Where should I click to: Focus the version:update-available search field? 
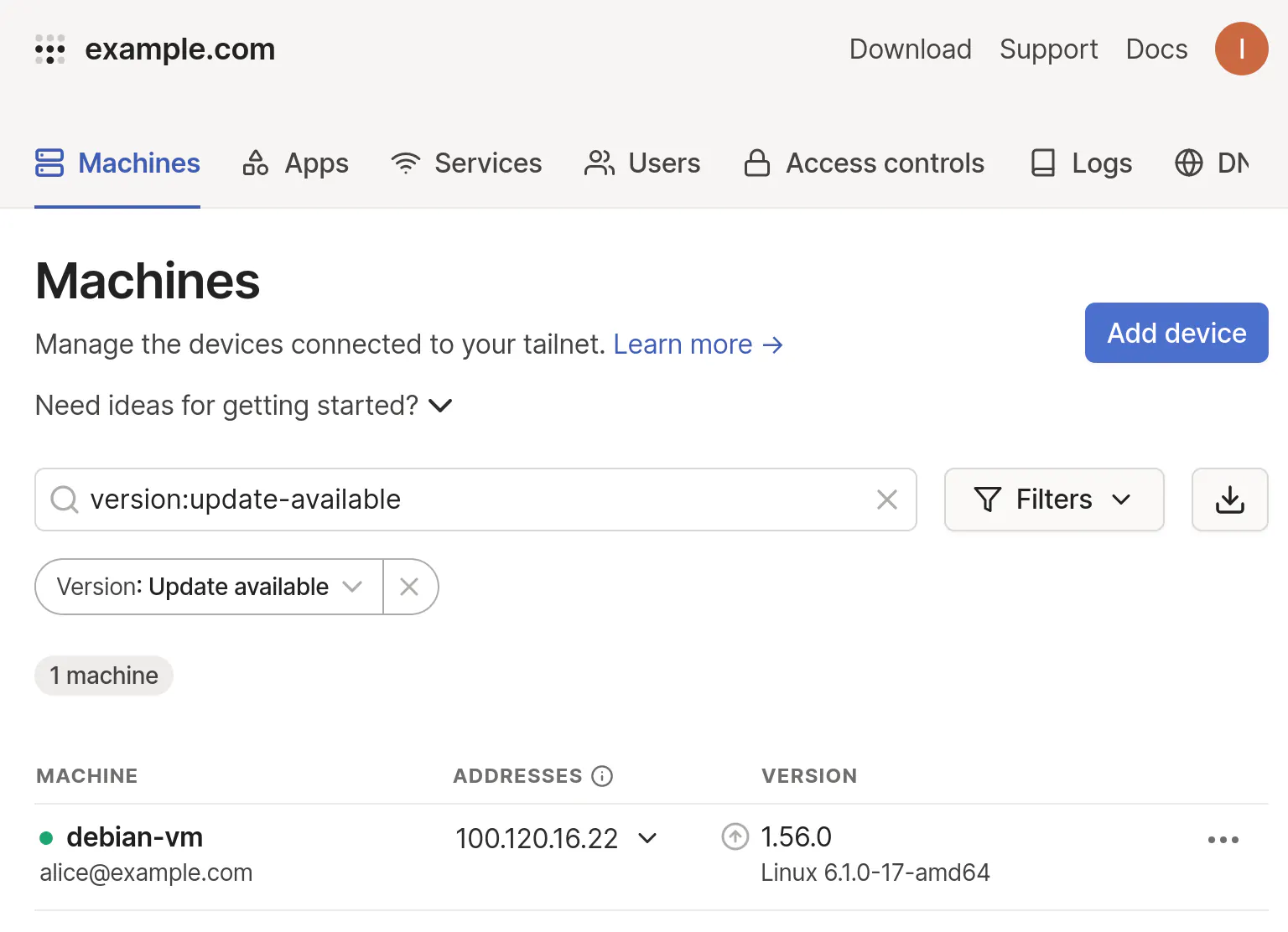pos(475,500)
